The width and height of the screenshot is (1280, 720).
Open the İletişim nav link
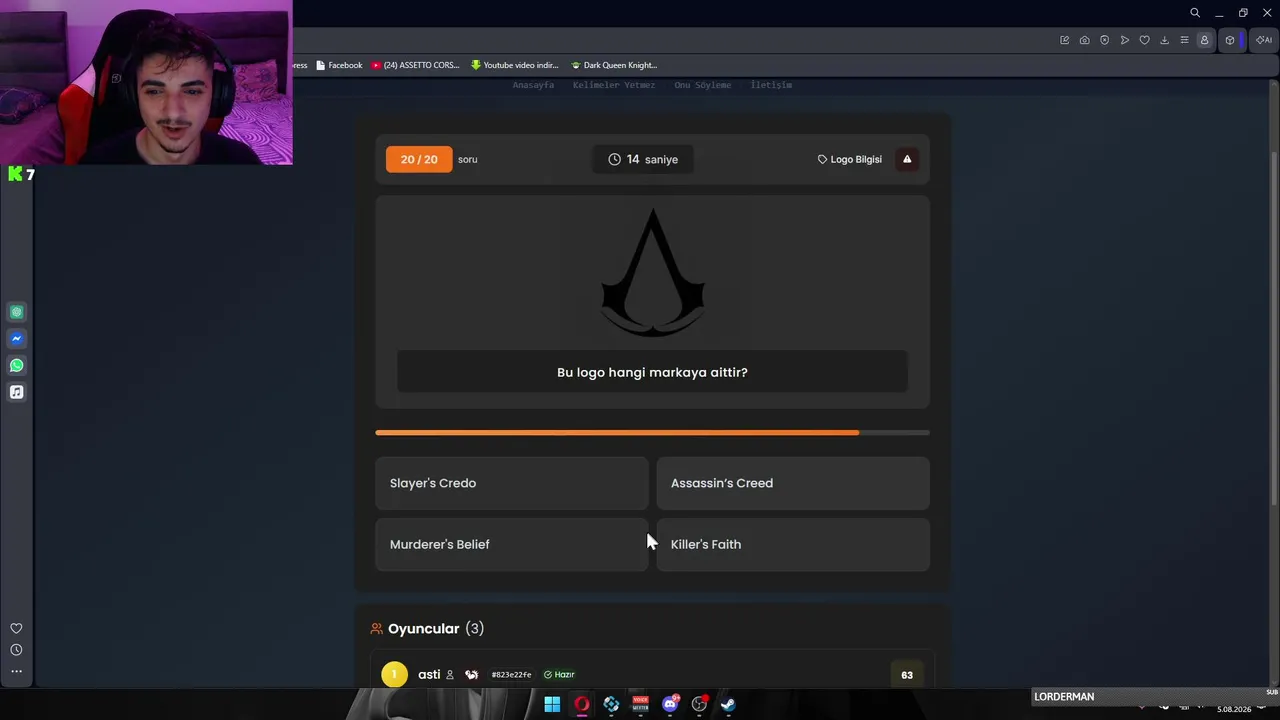click(771, 85)
